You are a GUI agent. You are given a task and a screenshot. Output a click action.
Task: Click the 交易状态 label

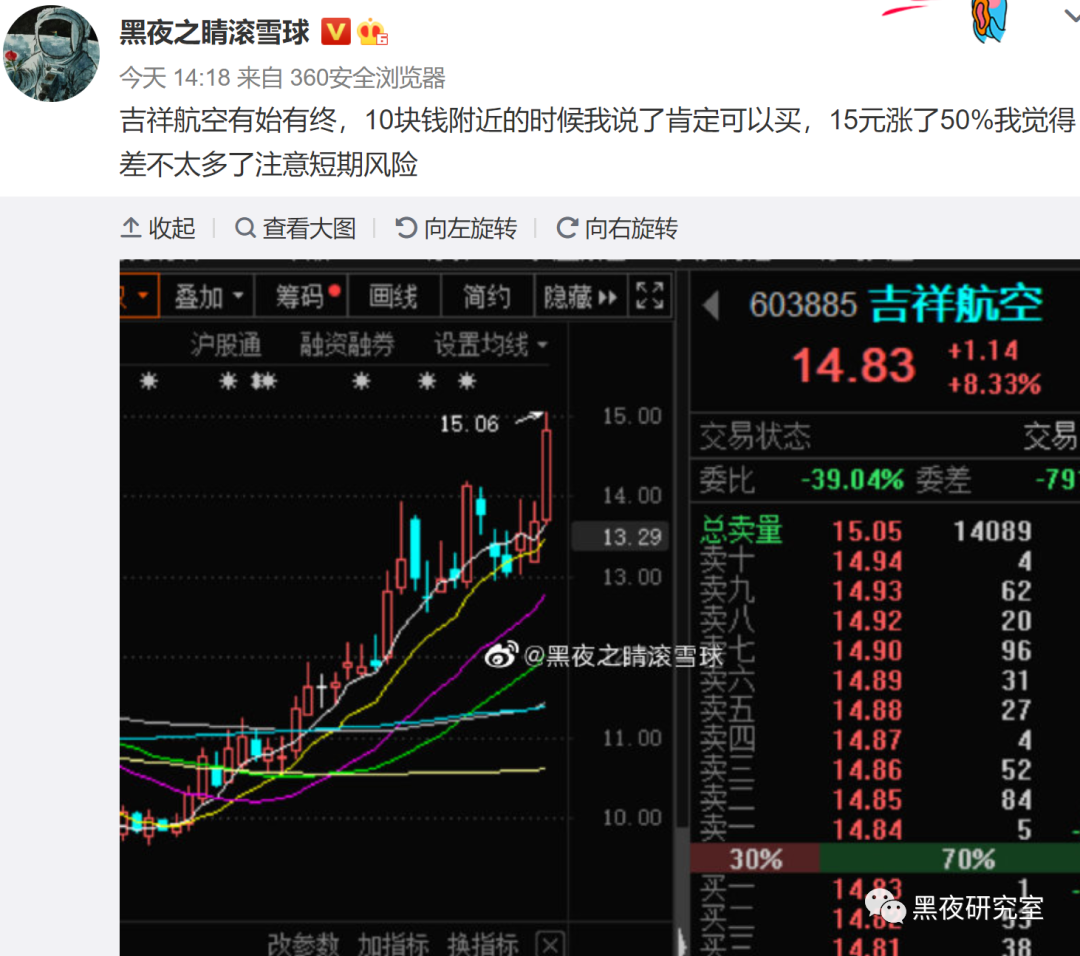click(x=756, y=436)
